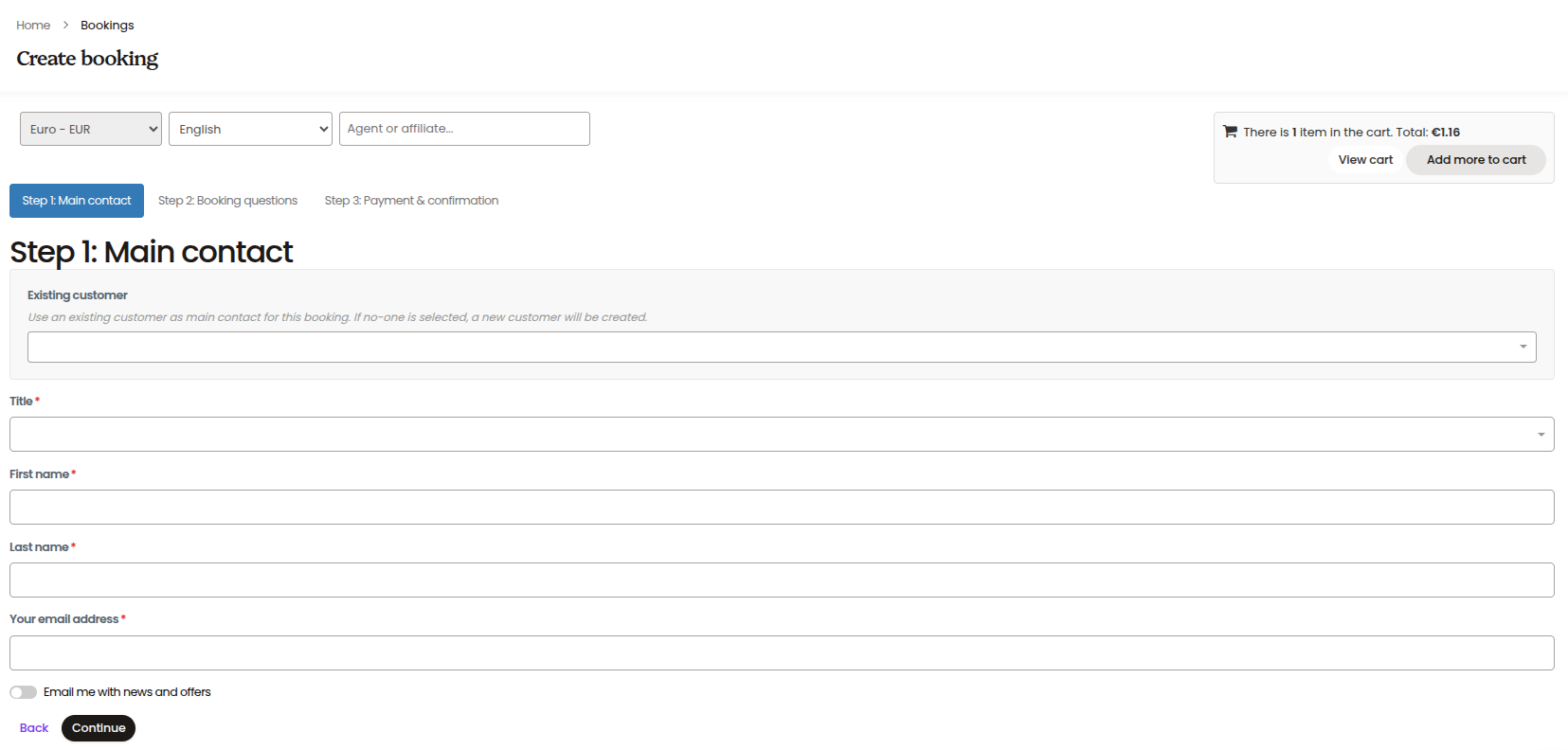The image size is (1568, 750).
Task: Focus the First name input field
Action: [x=782, y=507]
